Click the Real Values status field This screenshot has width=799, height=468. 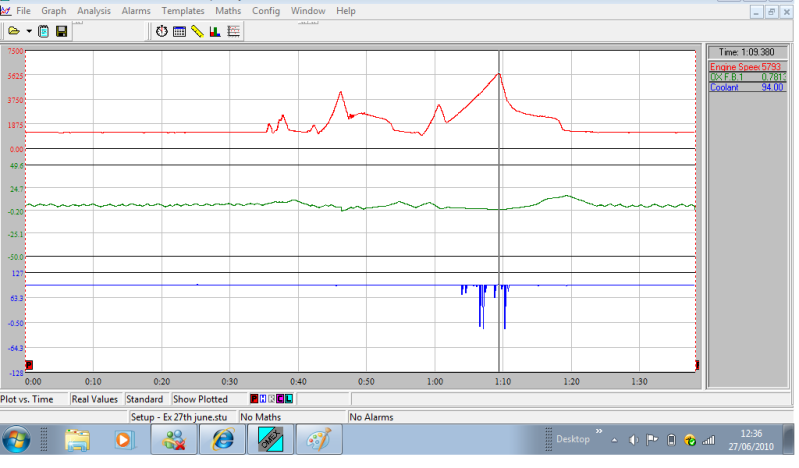[x=94, y=399]
